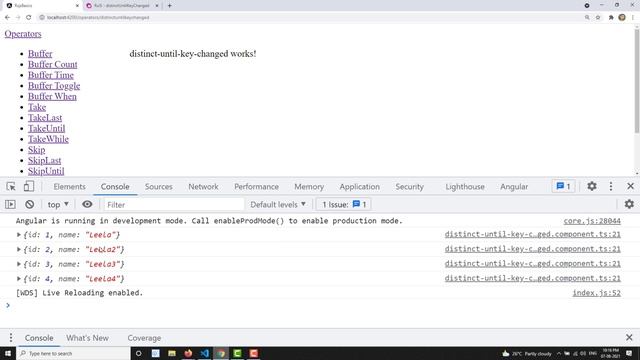This screenshot has height=360, width=640.
Task: Open the Buffer Count link
Action: [53, 64]
